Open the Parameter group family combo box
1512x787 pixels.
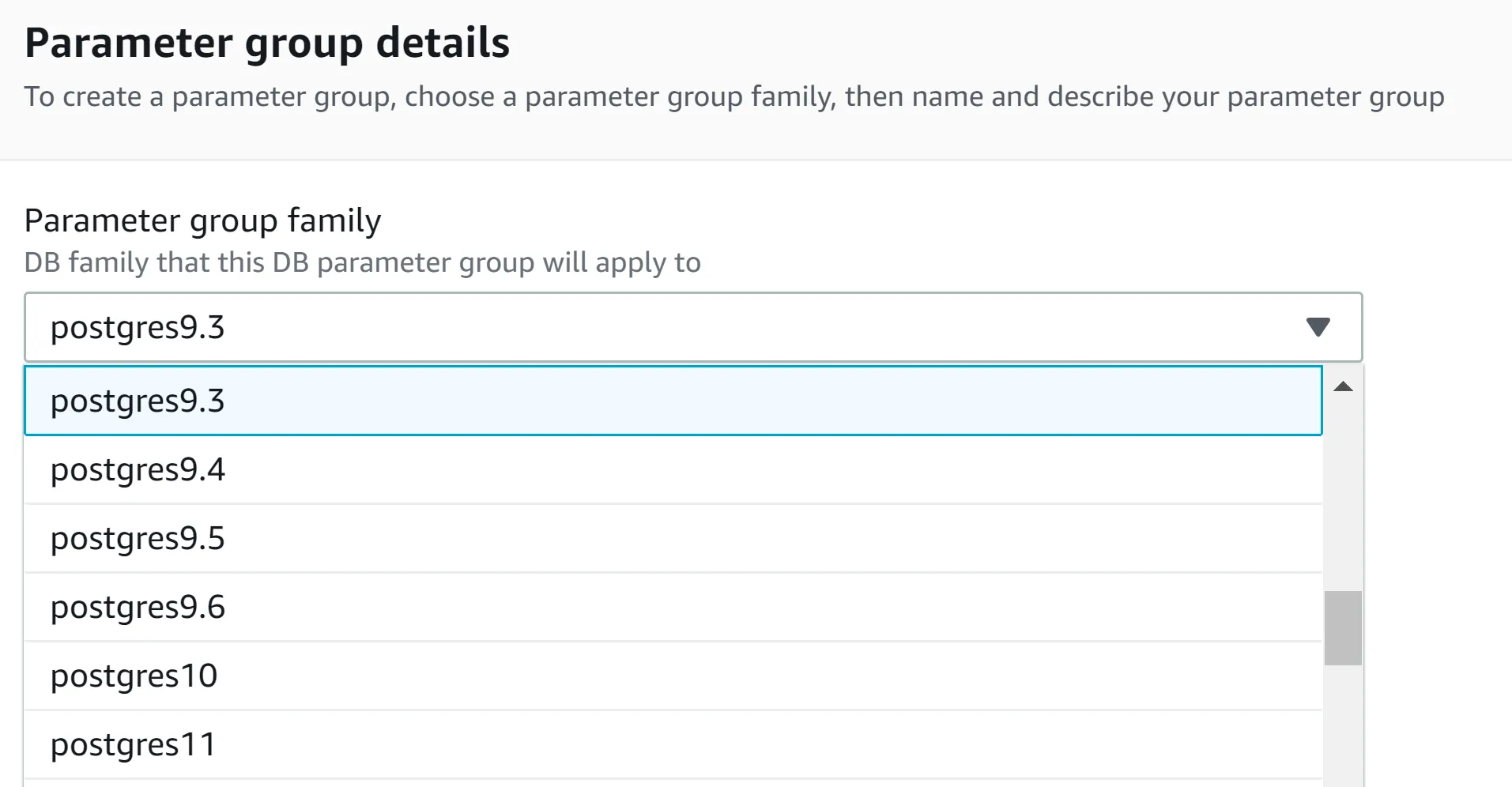click(x=672, y=327)
